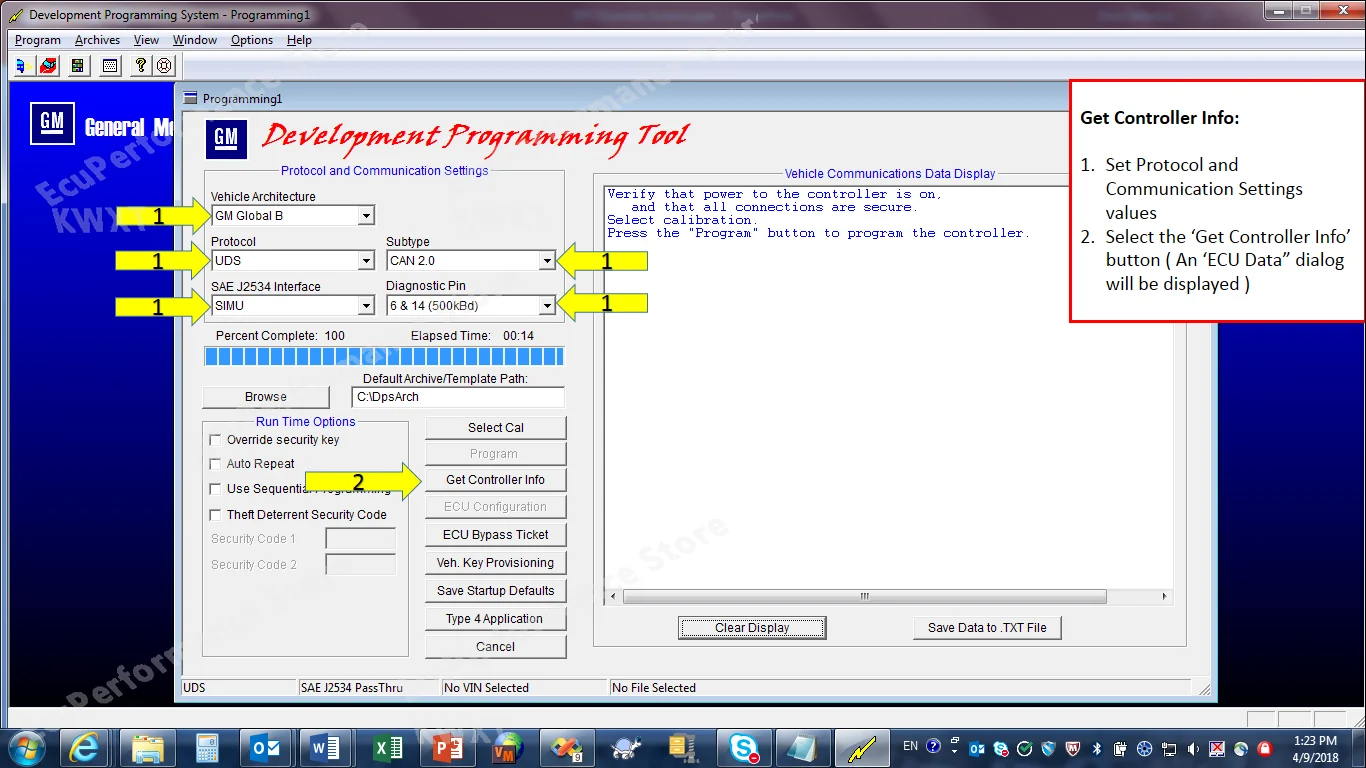
Task: Click the Get Controller Info button
Action: point(496,480)
